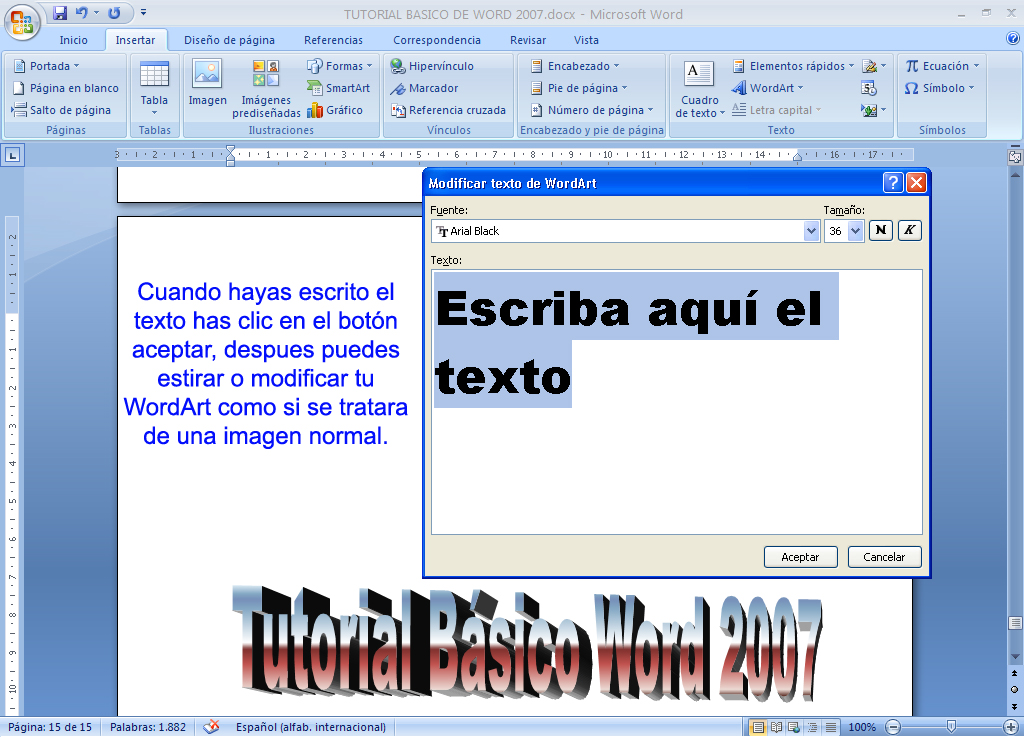Click the dialog help question button
The width and height of the screenshot is (1024, 737).
pos(893,183)
